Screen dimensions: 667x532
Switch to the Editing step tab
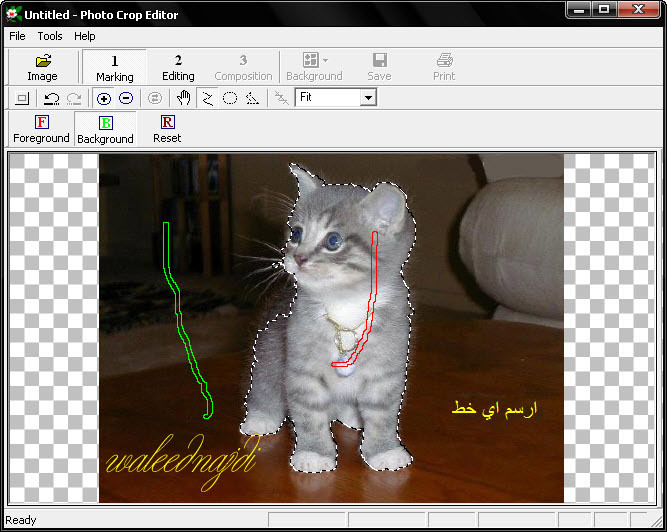click(x=178, y=67)
